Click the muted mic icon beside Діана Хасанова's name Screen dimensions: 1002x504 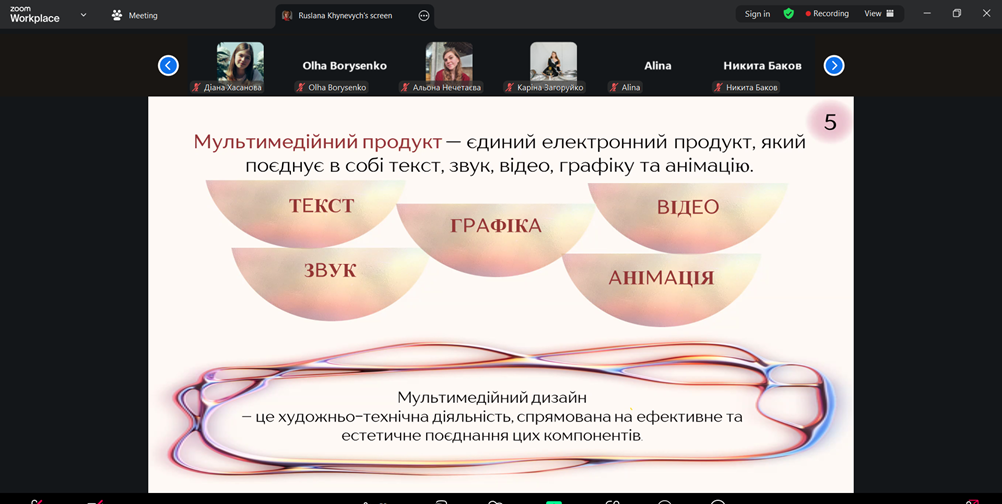click(x=196, y=88)
